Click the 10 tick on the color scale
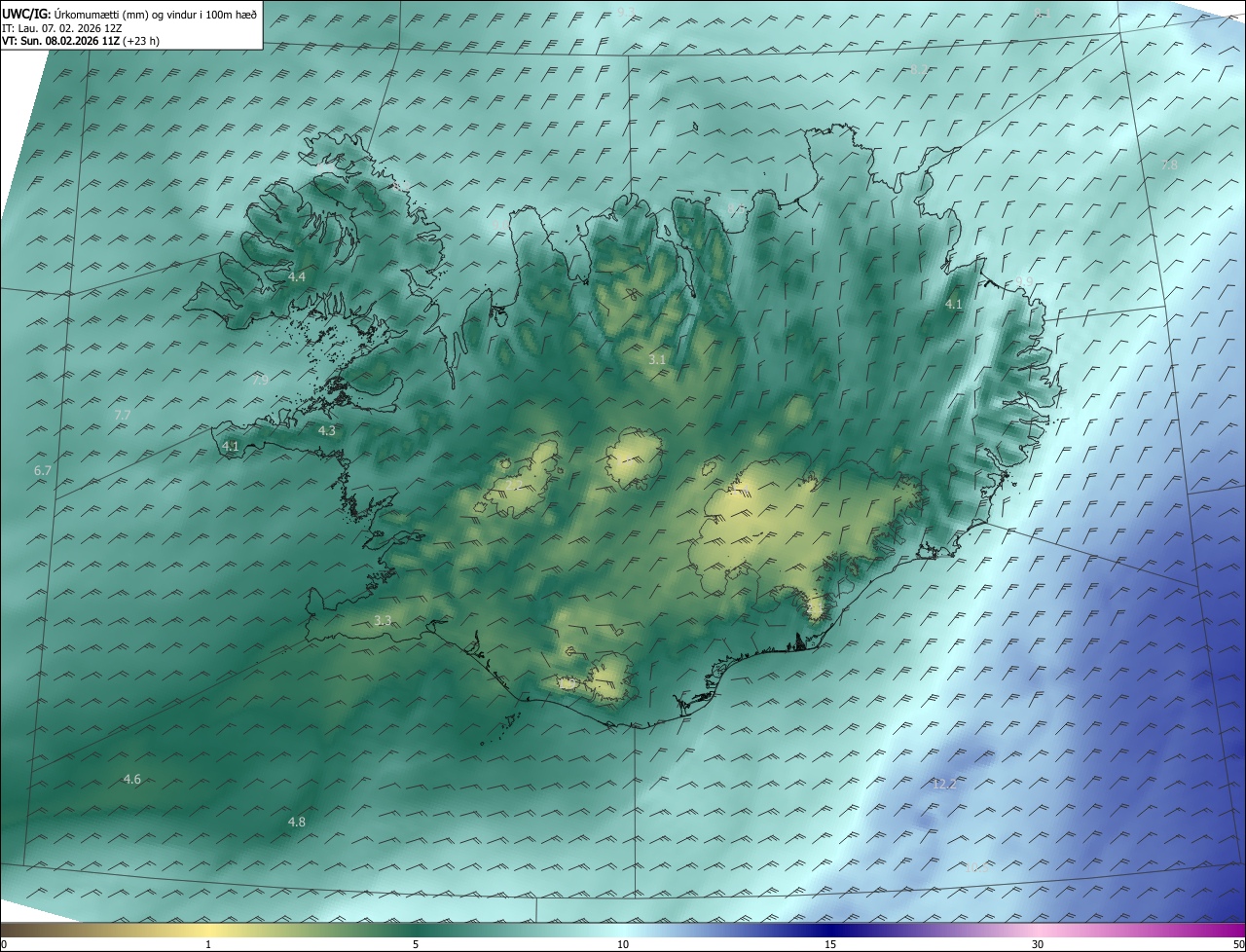 (623, 944)
